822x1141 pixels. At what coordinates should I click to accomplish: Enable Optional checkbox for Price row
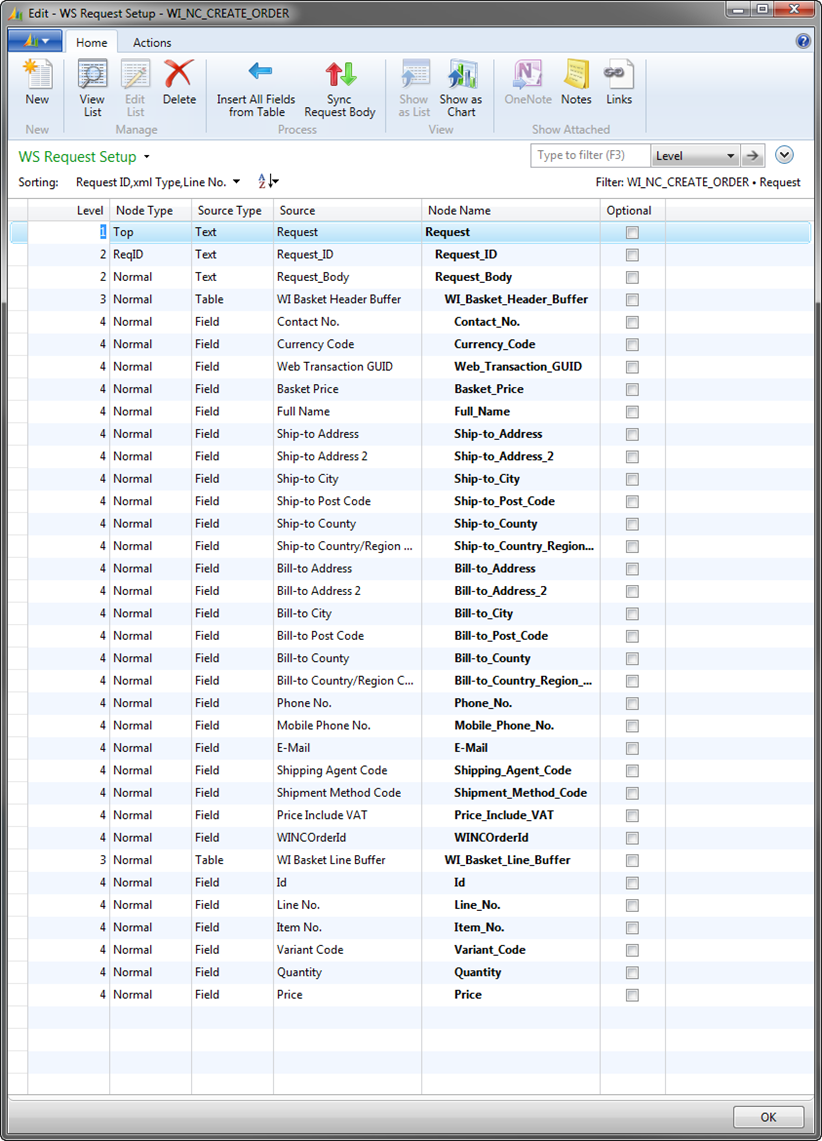[632, 995]
